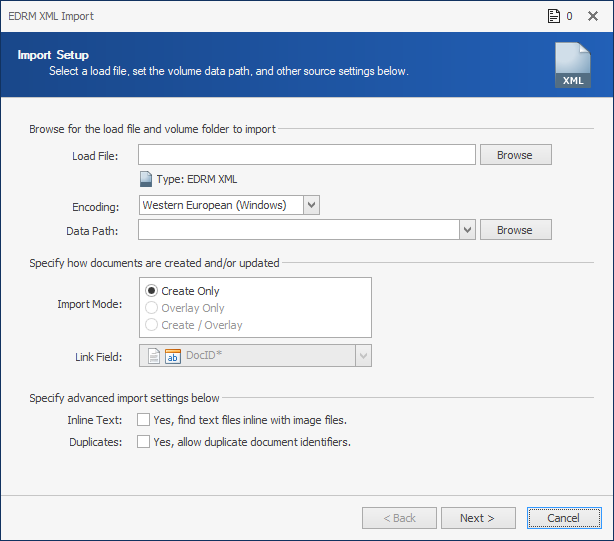The image size is (614, 541).
Task: Click the 'Type: EDRM XML' text
Action: [197, 179]
